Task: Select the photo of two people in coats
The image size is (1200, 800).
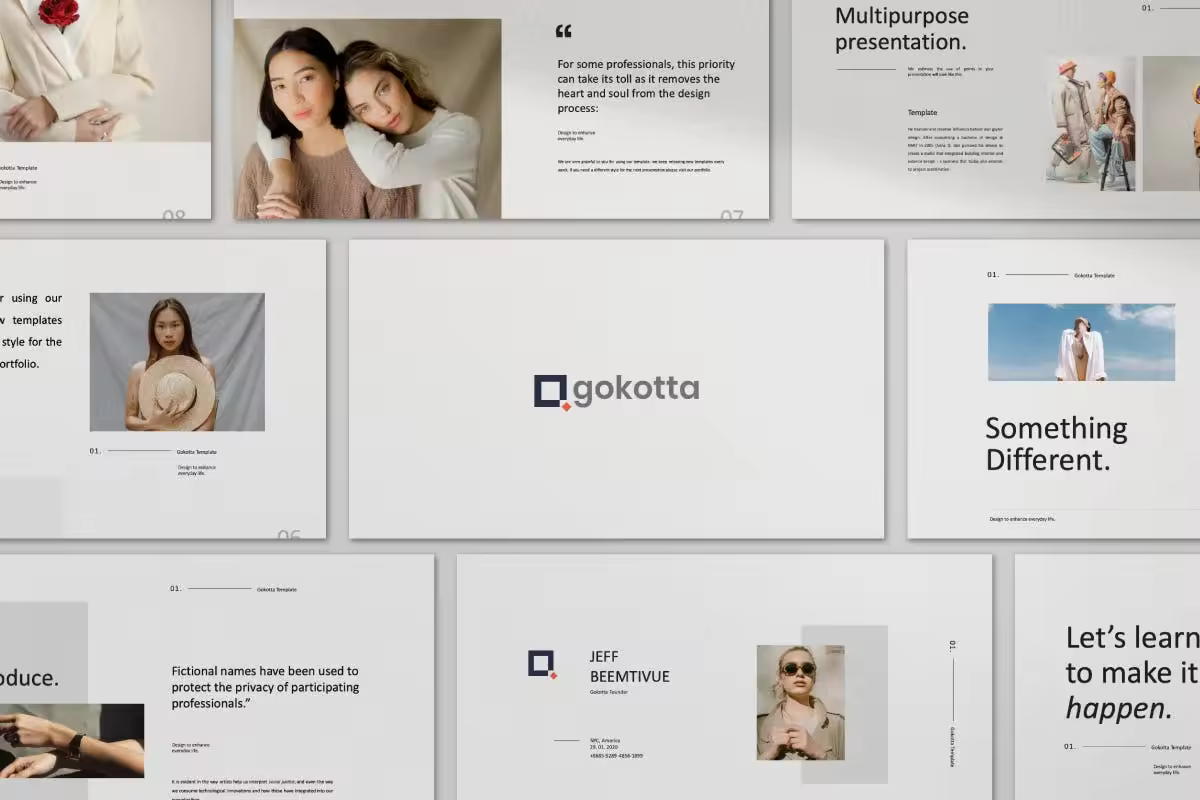Action: click(1091, 123)
